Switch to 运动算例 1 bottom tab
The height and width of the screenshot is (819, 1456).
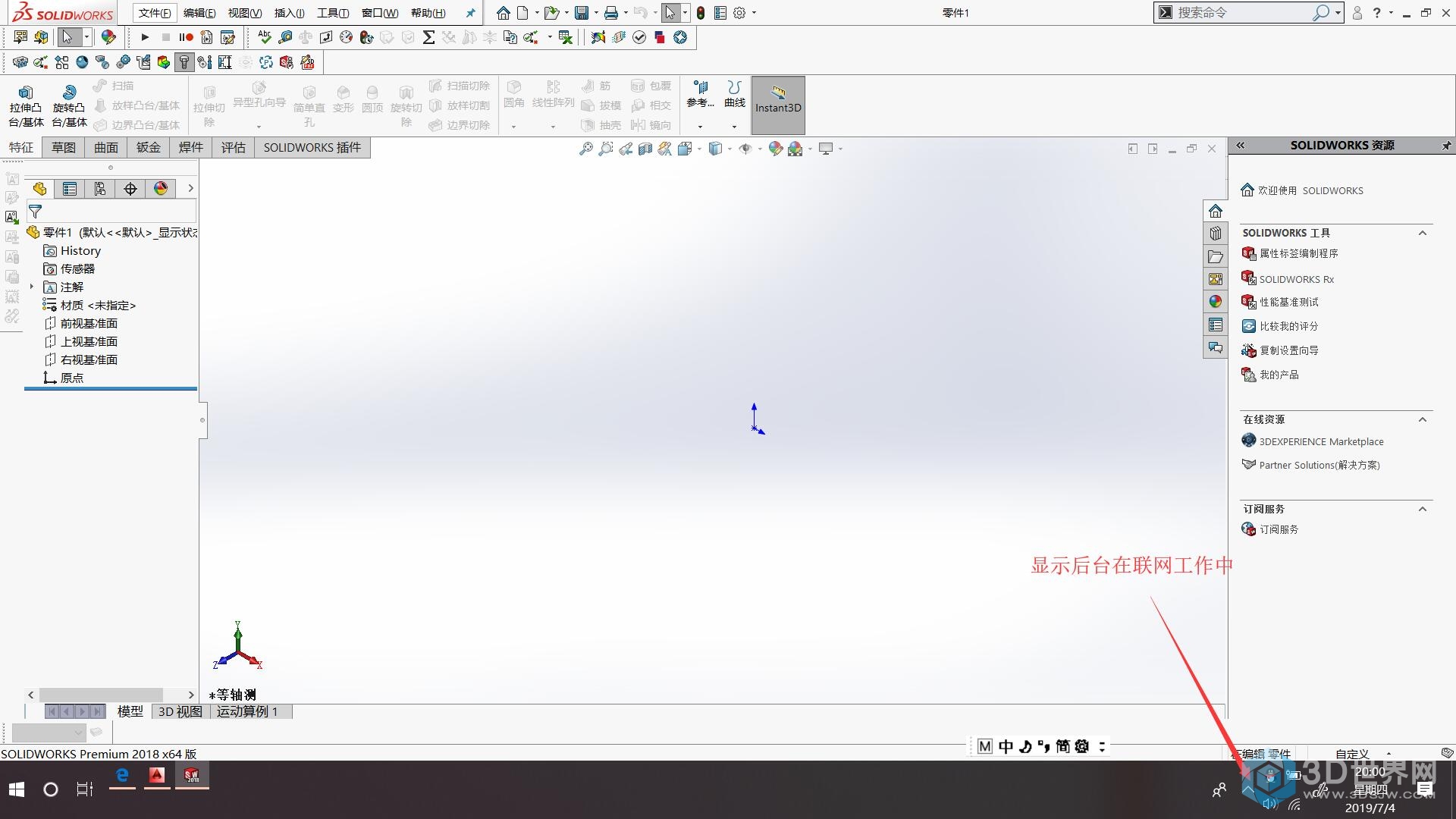pyautogui.click(x=247, y=711)
